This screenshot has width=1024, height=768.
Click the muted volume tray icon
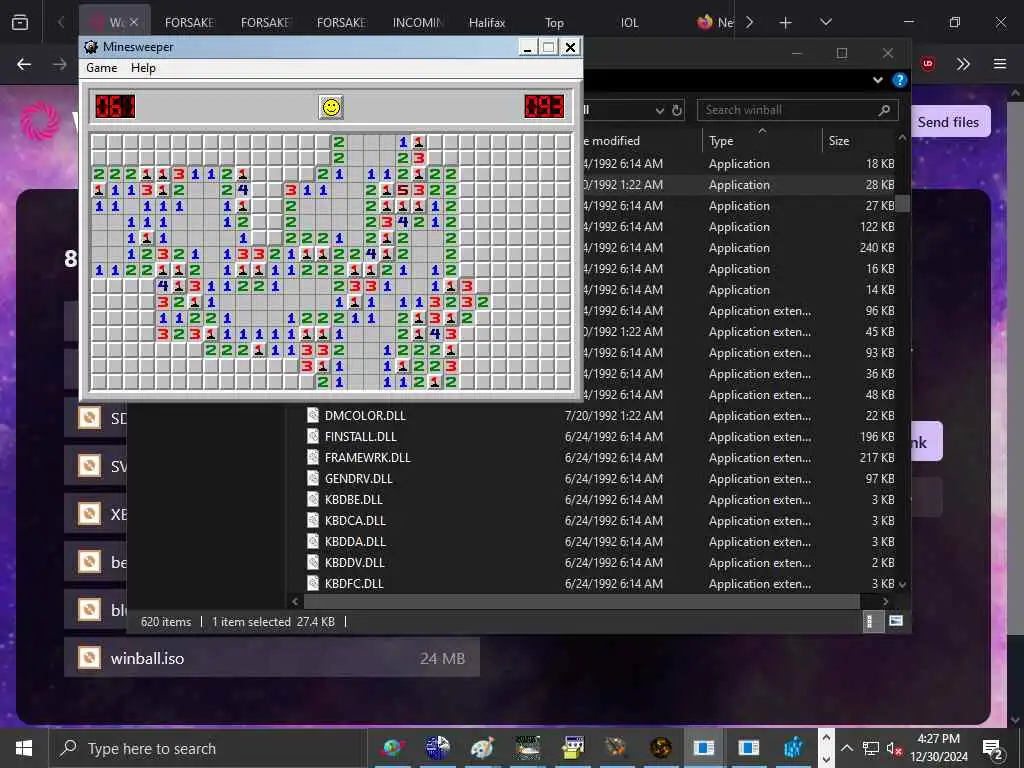[x=893, y=748]
